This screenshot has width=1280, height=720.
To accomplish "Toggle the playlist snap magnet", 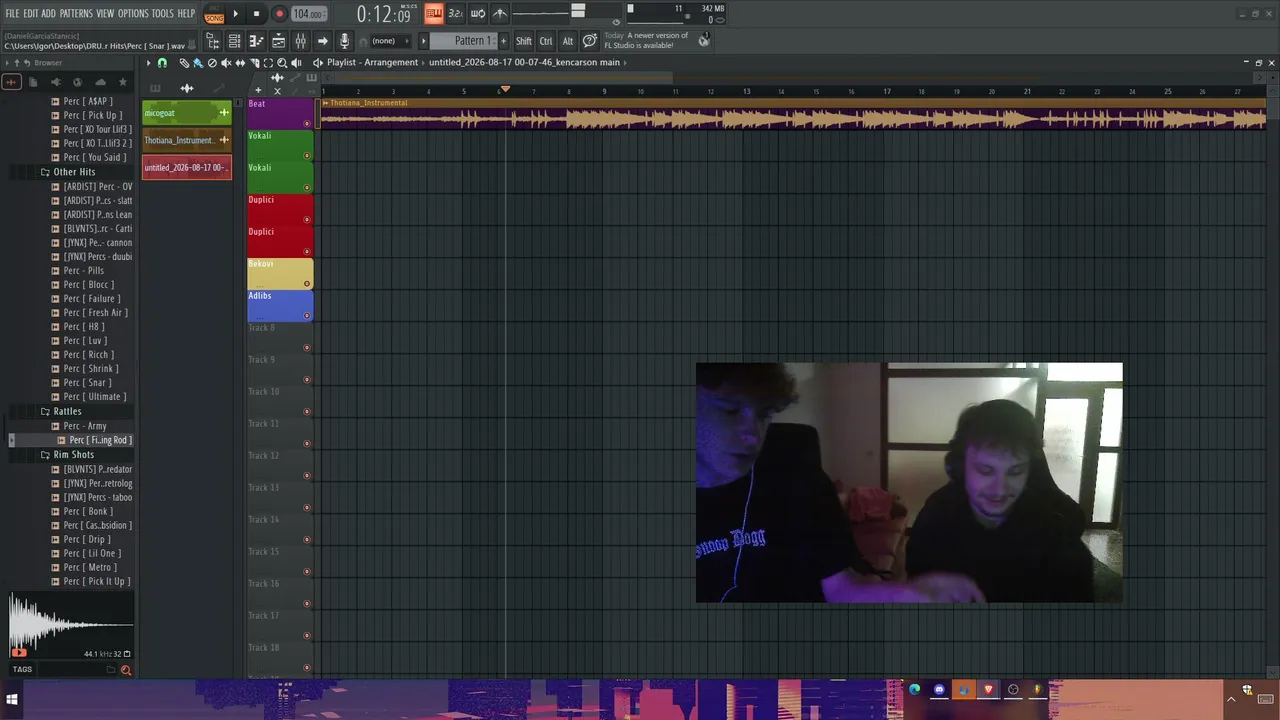I will pos(162,63).
